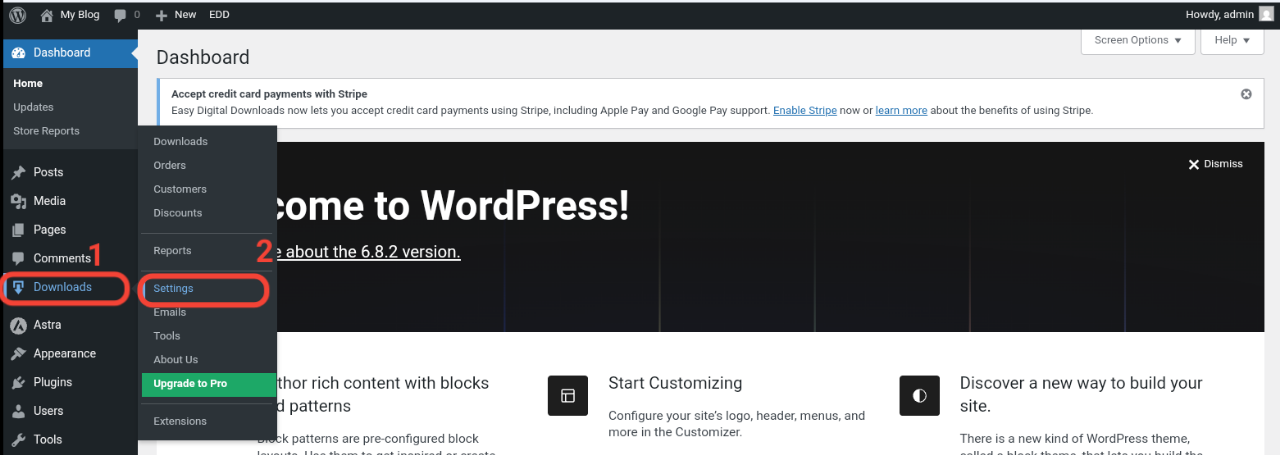Image resolution: width=1280 pixels, height=455 pixels.
Task: Click the Dismiss X icon on welcome panel
Action: click(x=1193, y=164)
